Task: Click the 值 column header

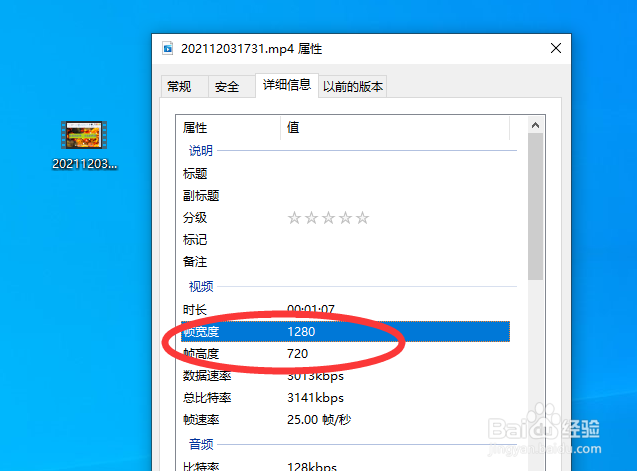Action: pyautogui.click(x=395, y=128)
